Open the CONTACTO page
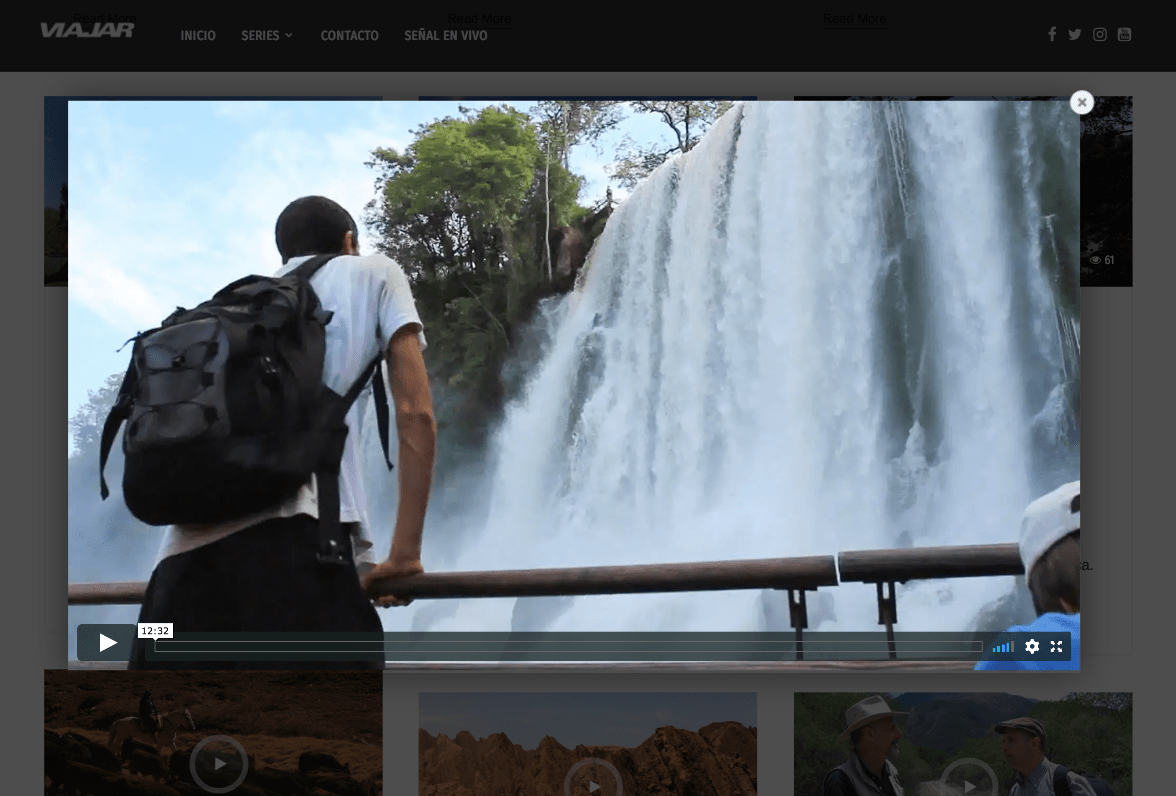This screenshot has width=1176, height=796. tap(349, 36)
